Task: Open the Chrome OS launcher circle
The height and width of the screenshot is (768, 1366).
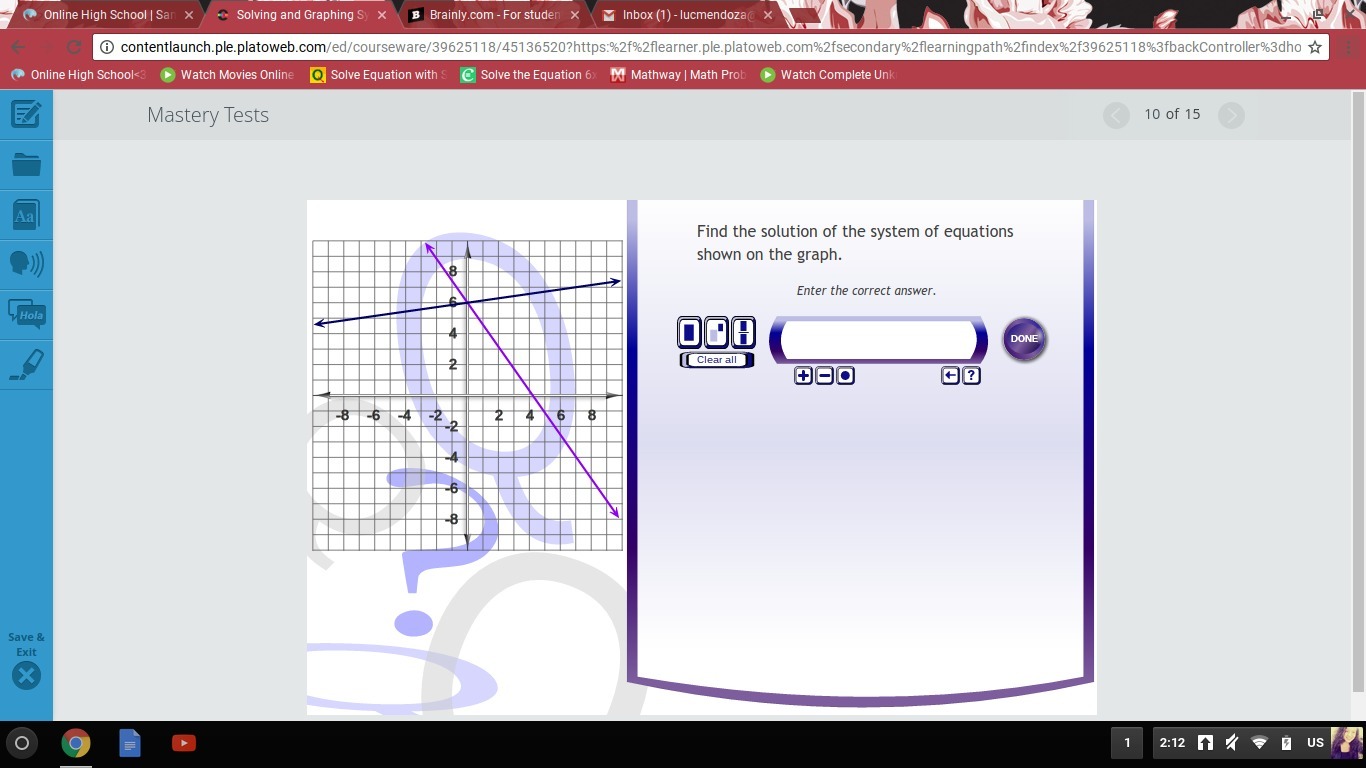Action: coord(22,743)
